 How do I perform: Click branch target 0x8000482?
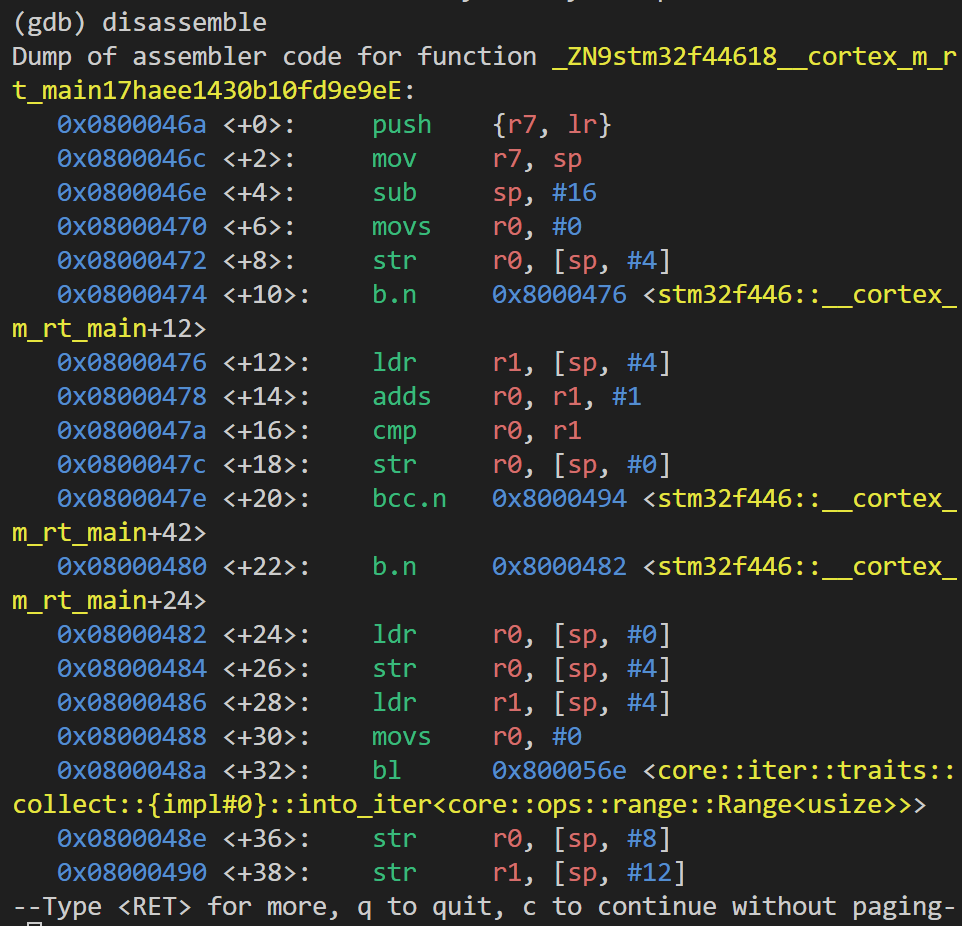(x=559, y=566)
